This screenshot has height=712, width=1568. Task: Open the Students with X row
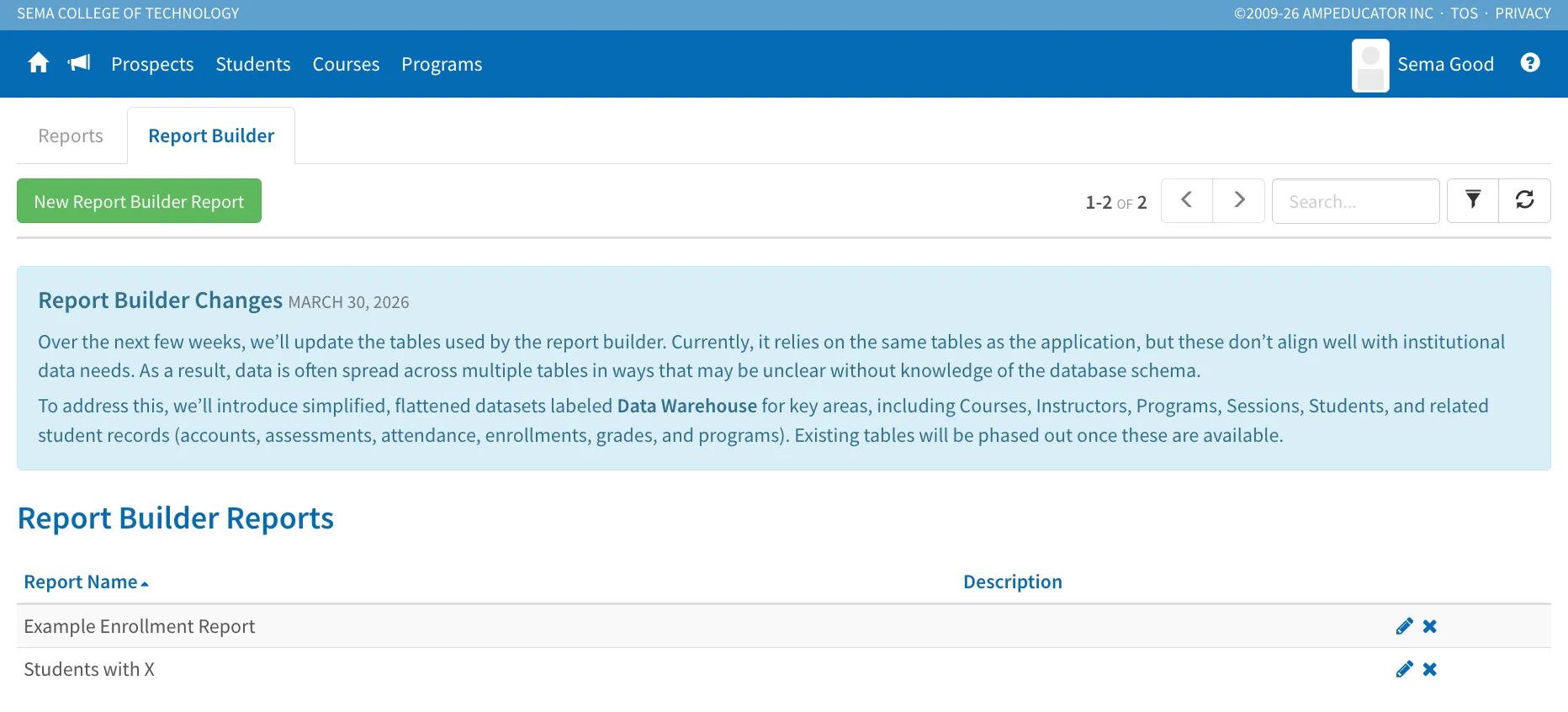pyautogui.click(x=784, y=669)
